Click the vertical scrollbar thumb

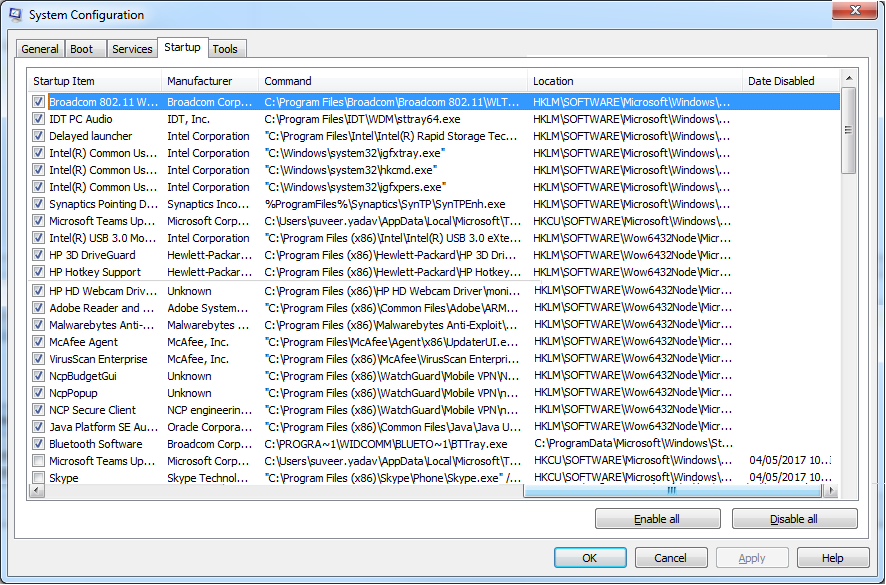(x=848, y=130)
